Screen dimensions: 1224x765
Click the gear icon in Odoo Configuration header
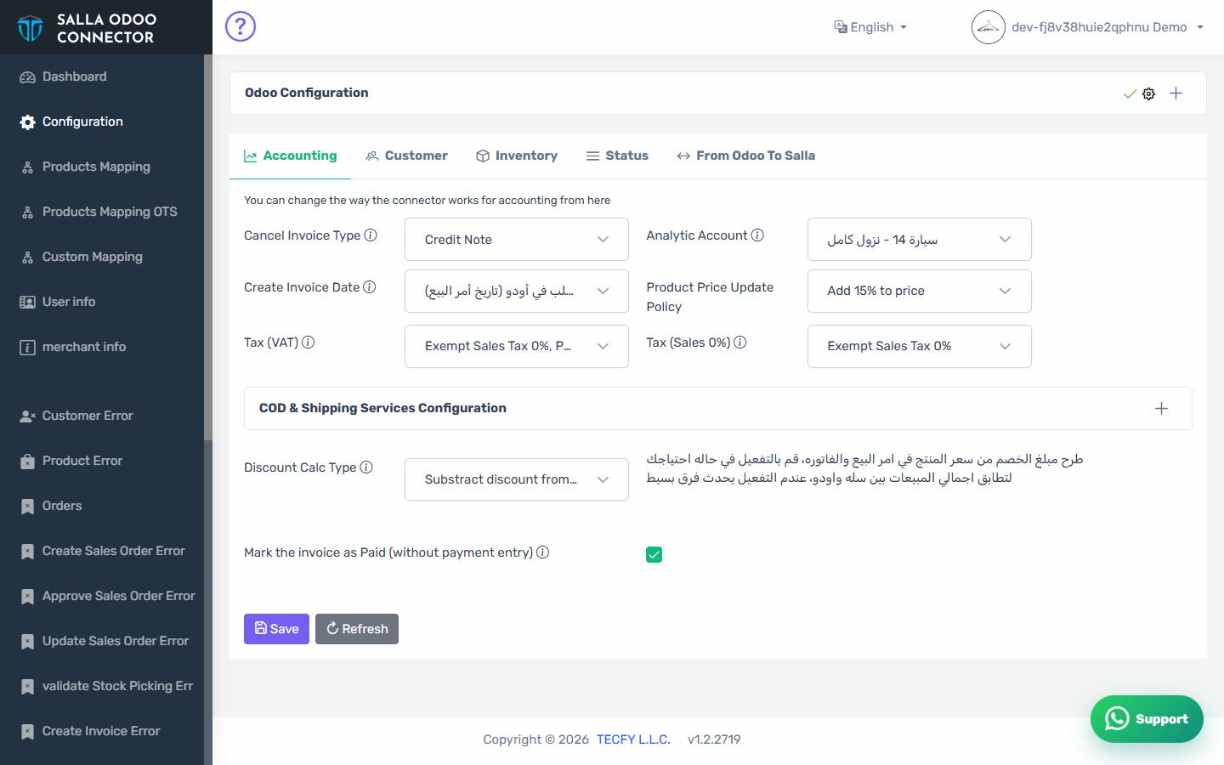point(1149,93)
